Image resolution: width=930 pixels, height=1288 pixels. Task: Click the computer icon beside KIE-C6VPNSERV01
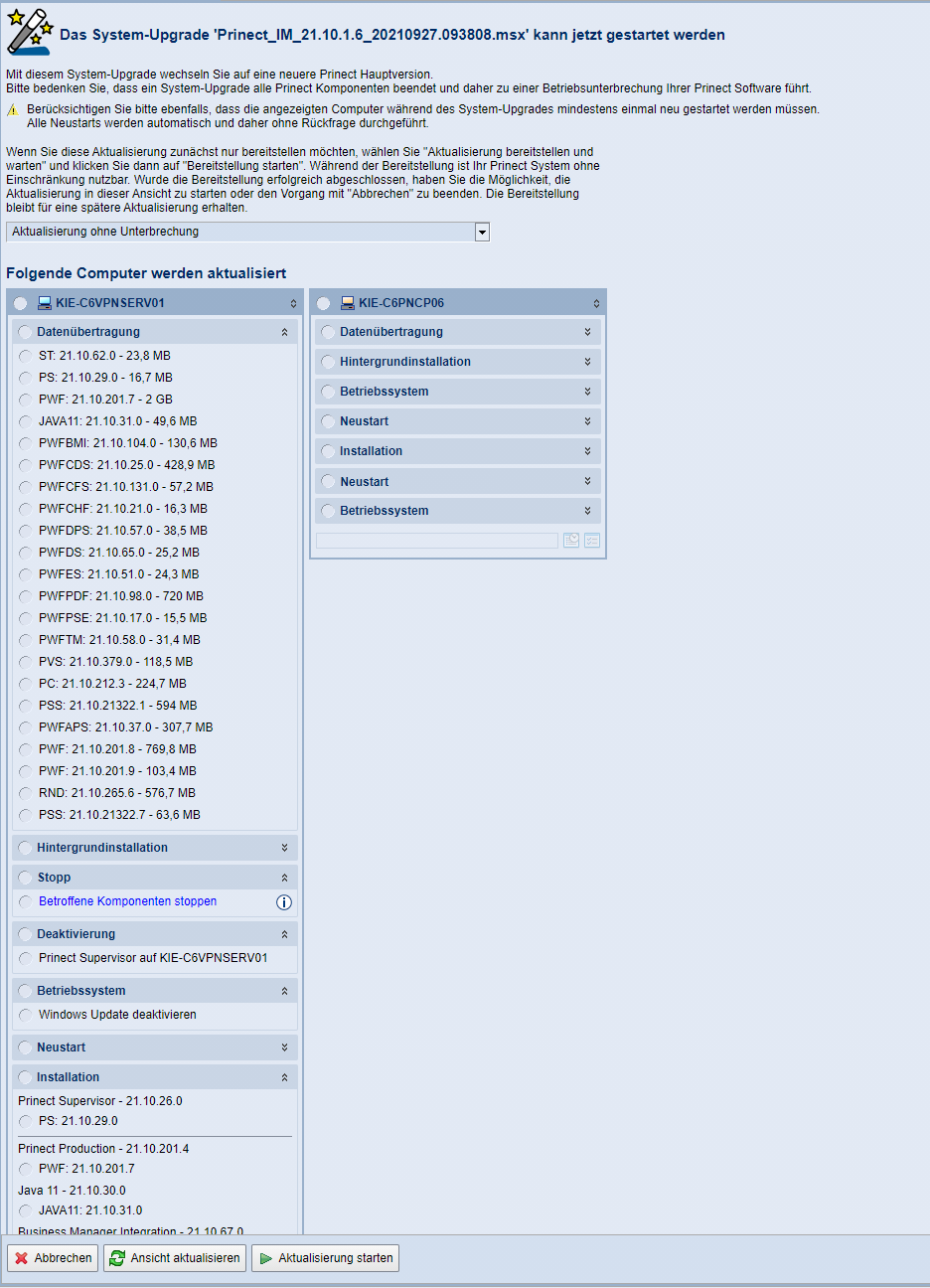pyautogui.click(x=45, y=303)
